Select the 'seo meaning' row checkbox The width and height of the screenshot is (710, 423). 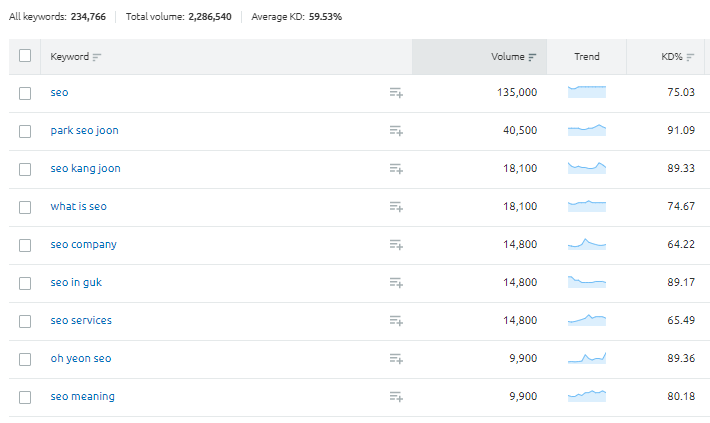(25, 397)
